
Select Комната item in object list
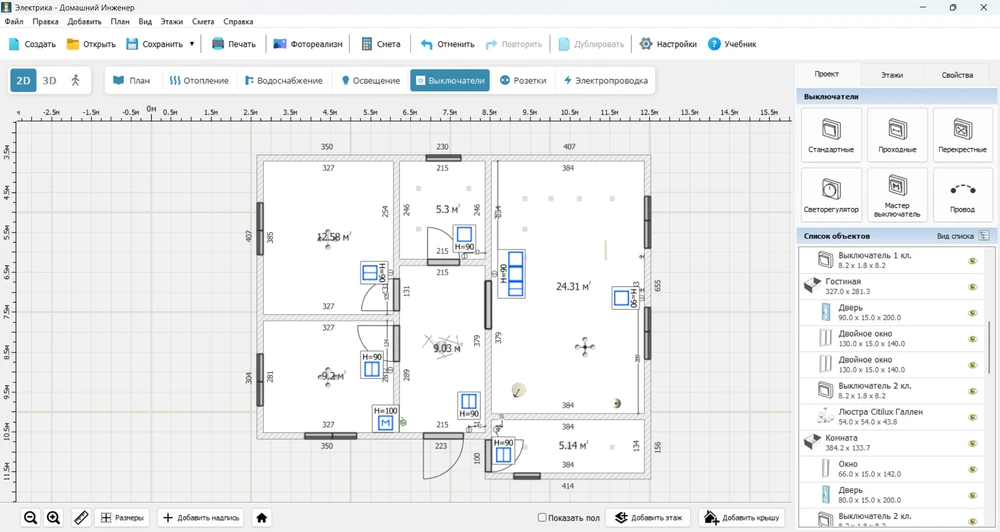(x=841, y=438)
